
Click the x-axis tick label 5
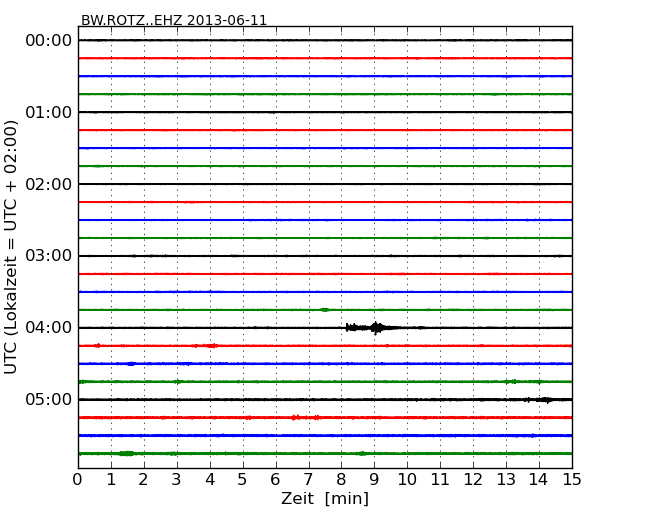point(242,480)
